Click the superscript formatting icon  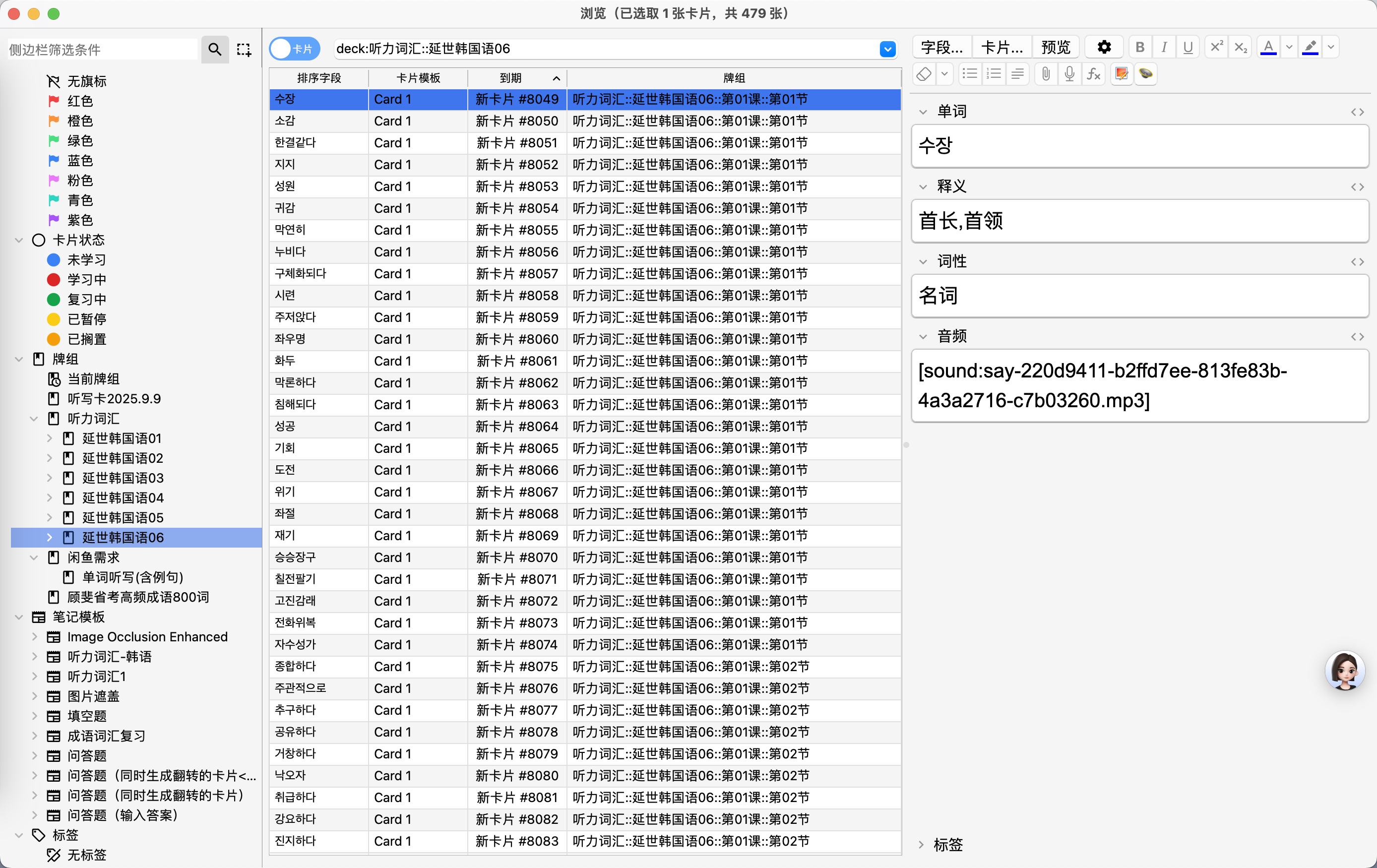(1216, 47)
